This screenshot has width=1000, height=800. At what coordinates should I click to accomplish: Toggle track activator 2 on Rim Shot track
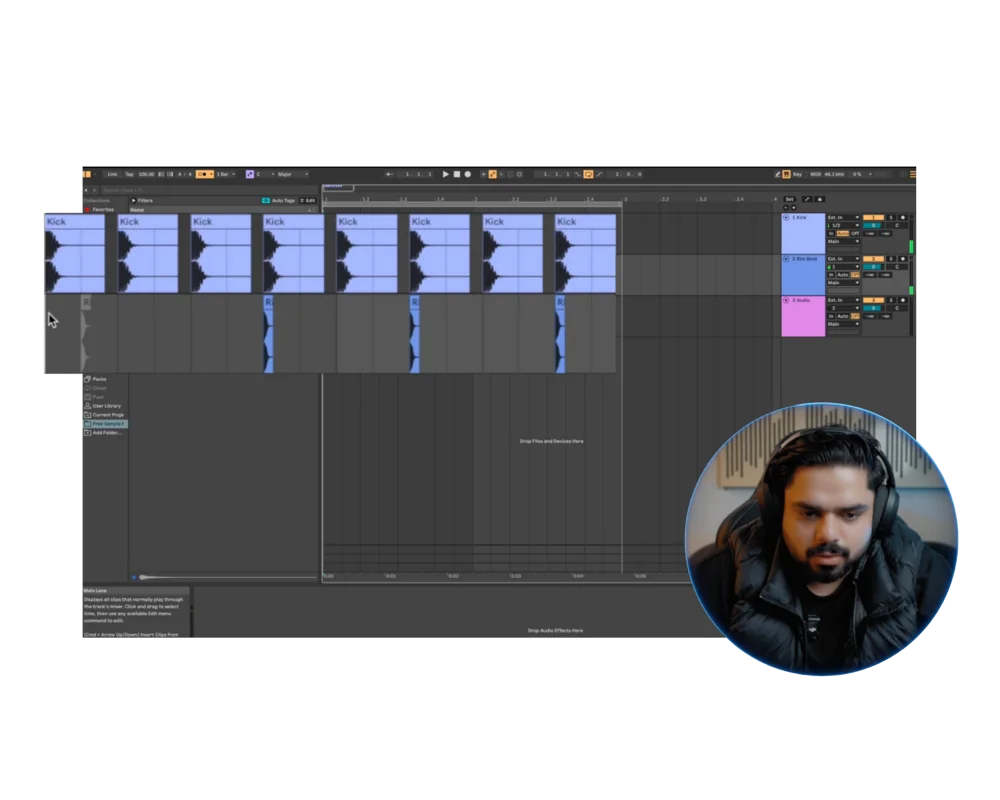click(x=873, y=259)
